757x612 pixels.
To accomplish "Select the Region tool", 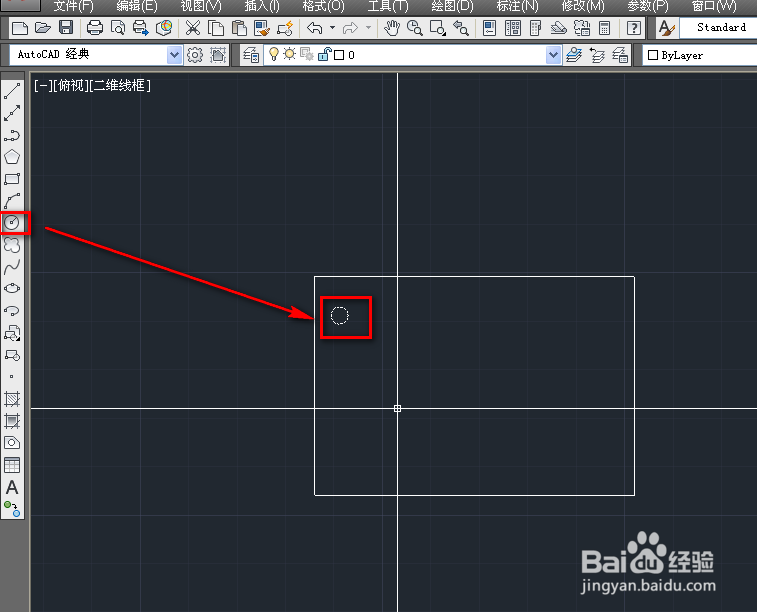I will [12, 443].
